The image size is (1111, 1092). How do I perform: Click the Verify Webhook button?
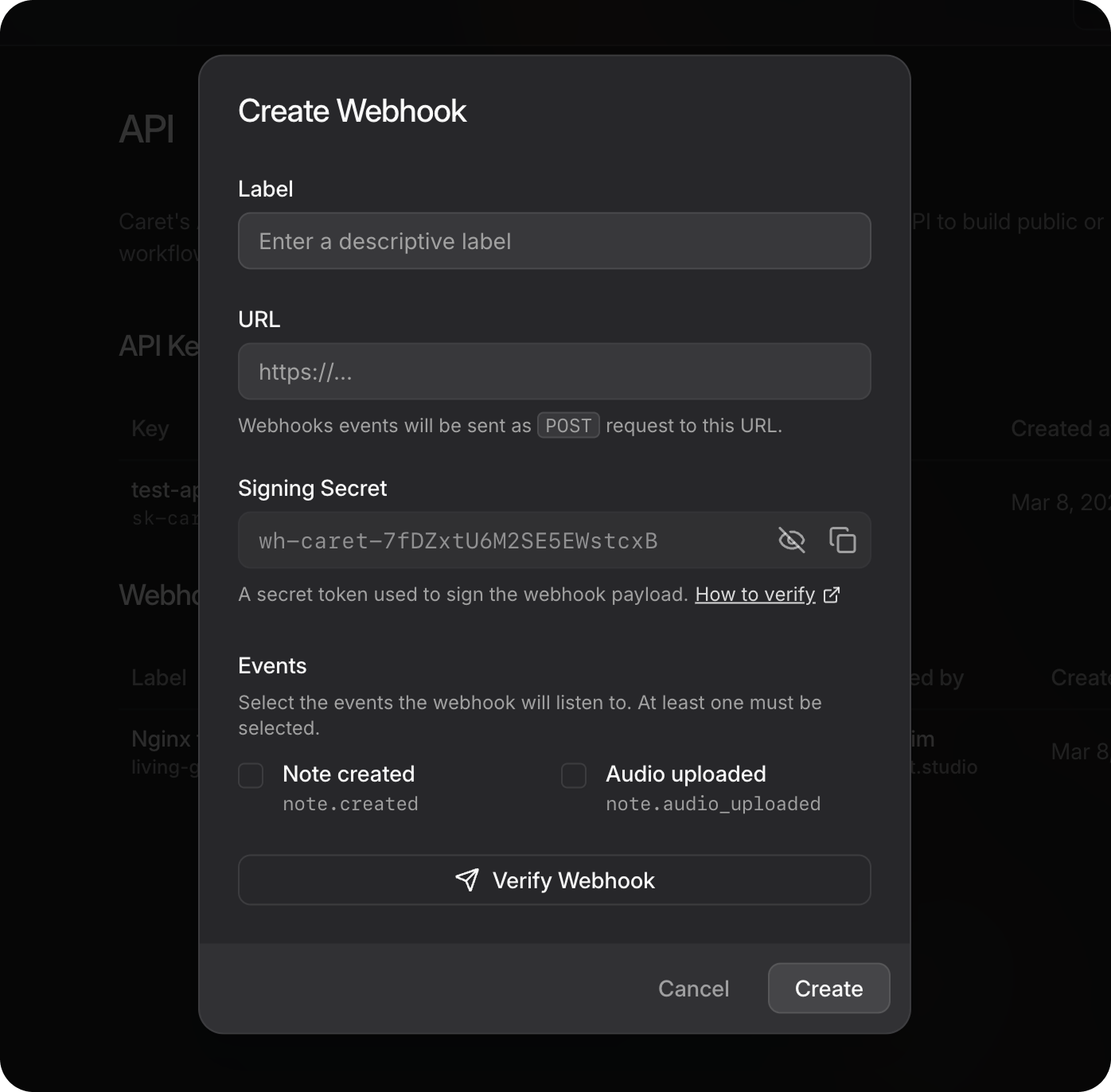tap(555, 879)
